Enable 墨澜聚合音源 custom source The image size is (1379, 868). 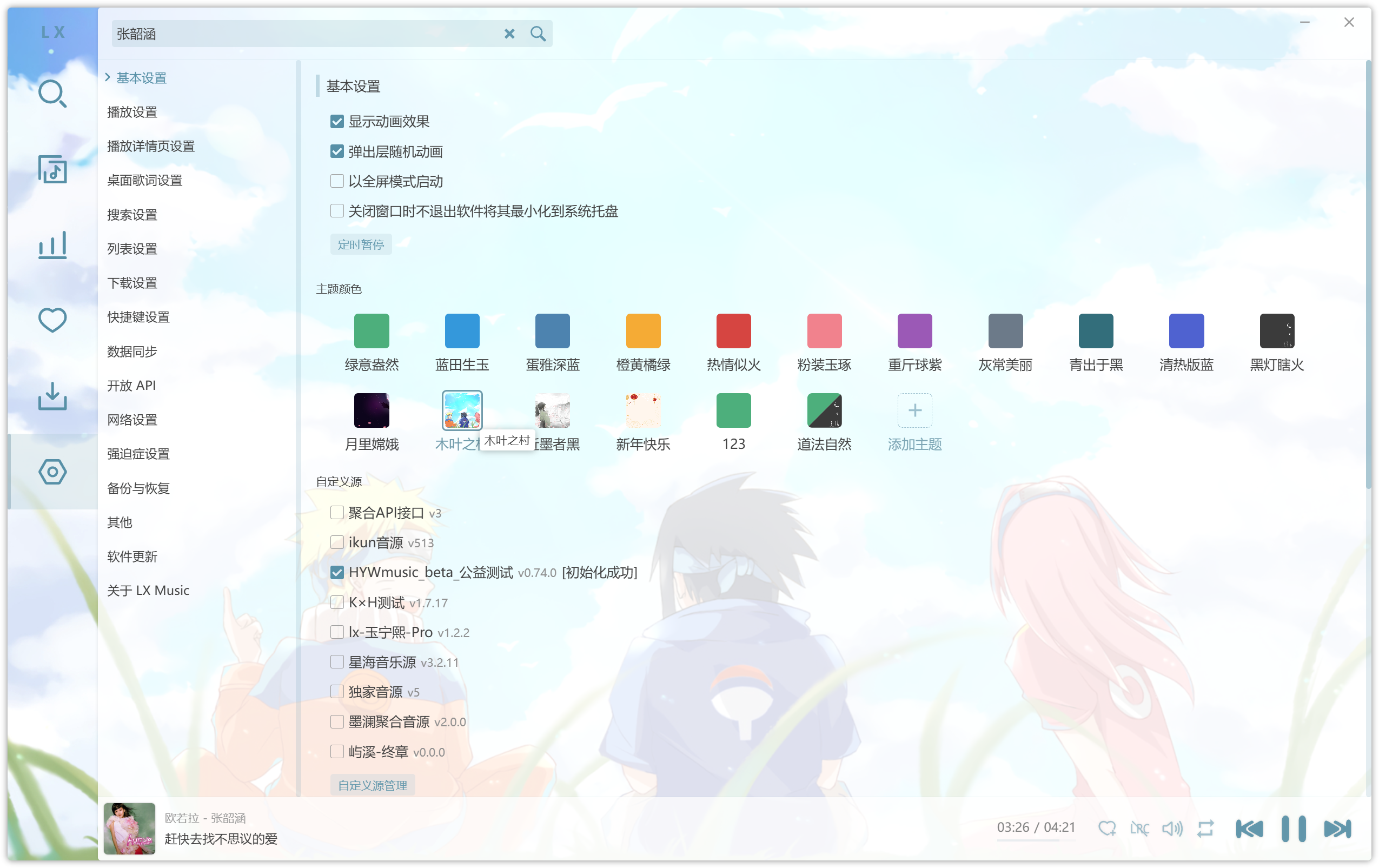click(337, 721)
